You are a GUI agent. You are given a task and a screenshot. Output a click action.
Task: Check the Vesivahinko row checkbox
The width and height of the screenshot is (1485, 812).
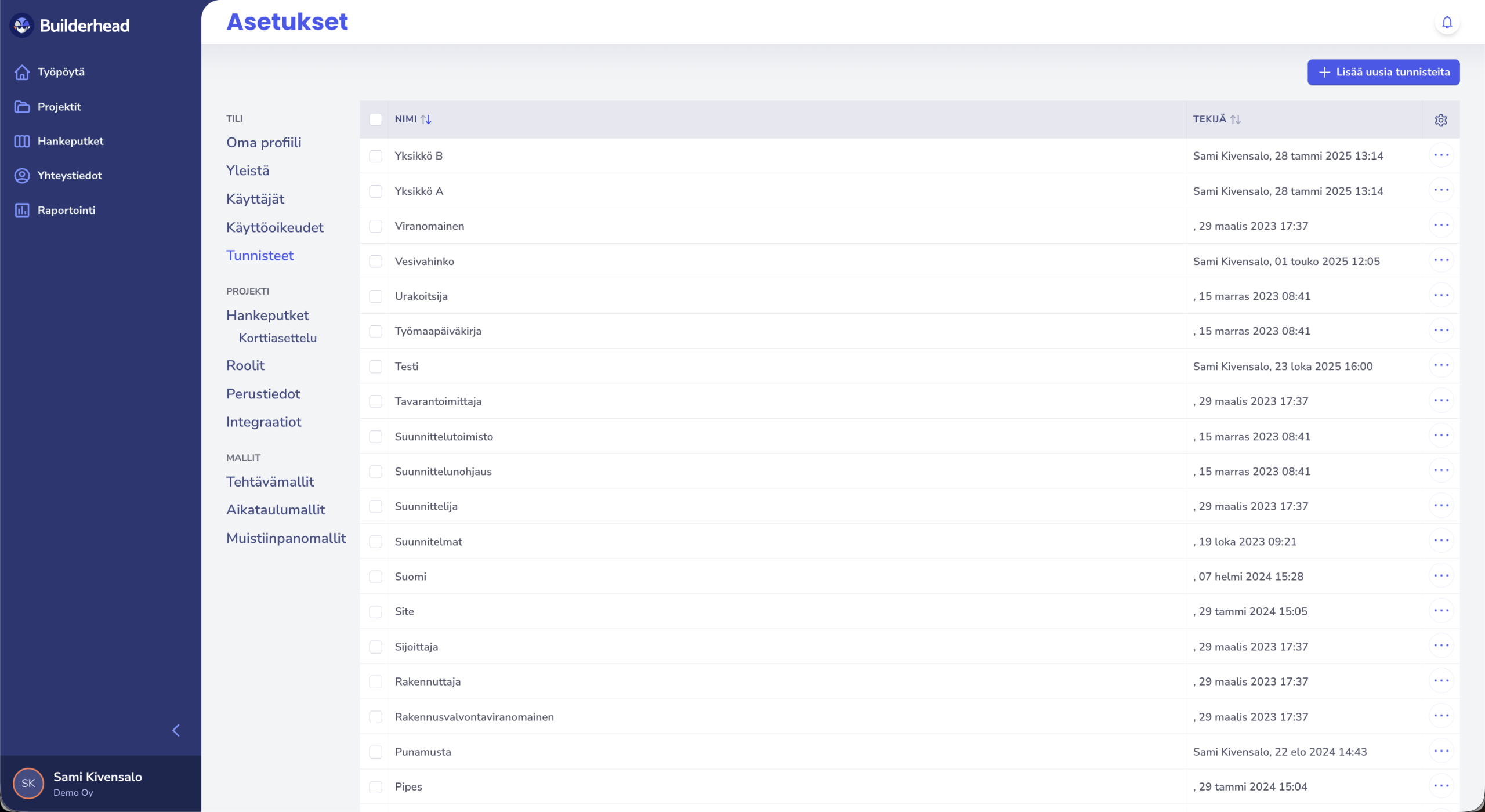(x=376, y=262)
